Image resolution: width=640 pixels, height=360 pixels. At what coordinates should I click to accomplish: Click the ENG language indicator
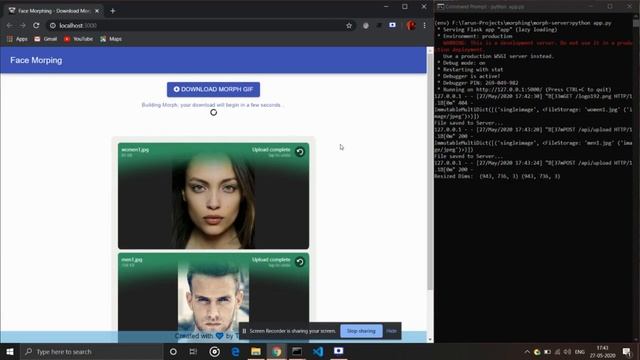click(580, 352)
